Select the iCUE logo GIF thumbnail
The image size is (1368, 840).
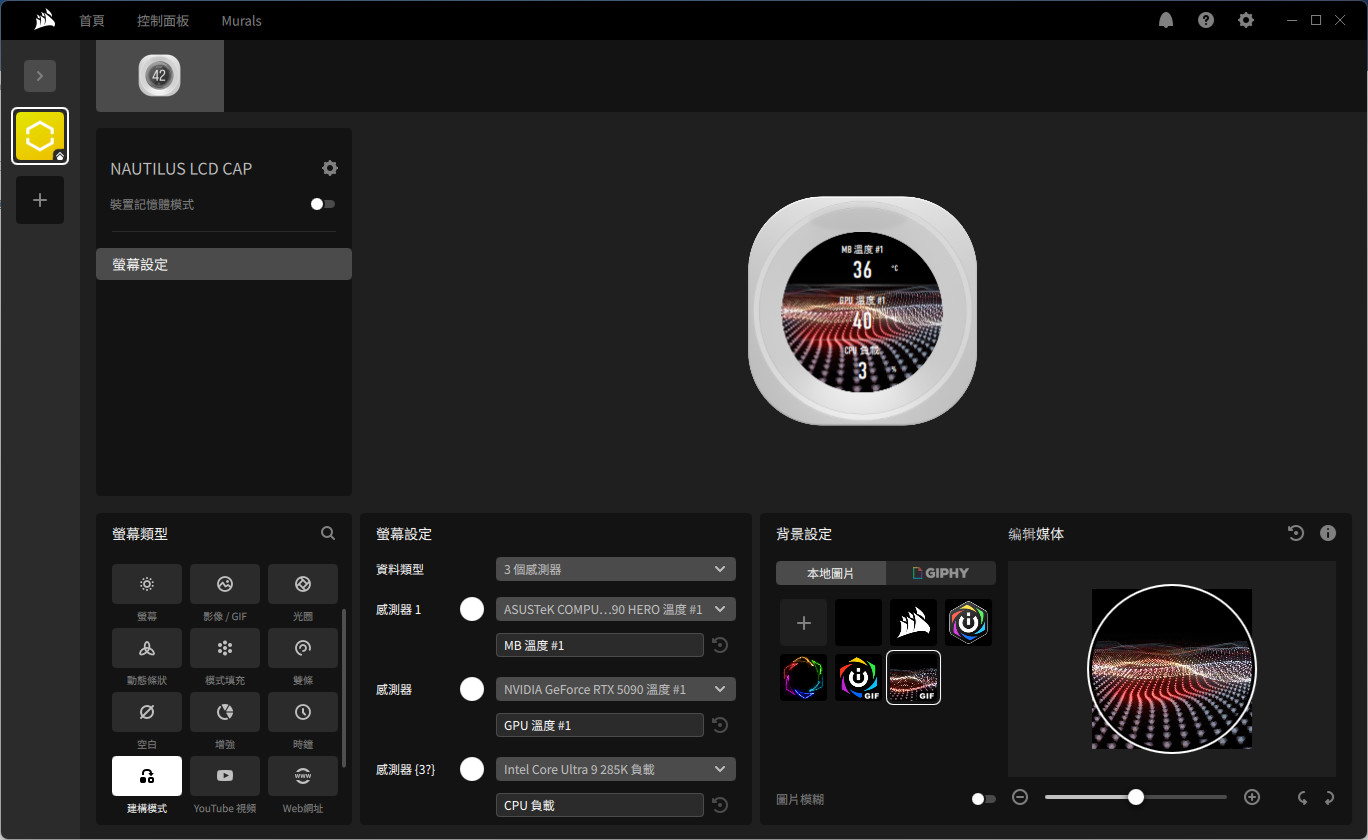click(859, 677)
